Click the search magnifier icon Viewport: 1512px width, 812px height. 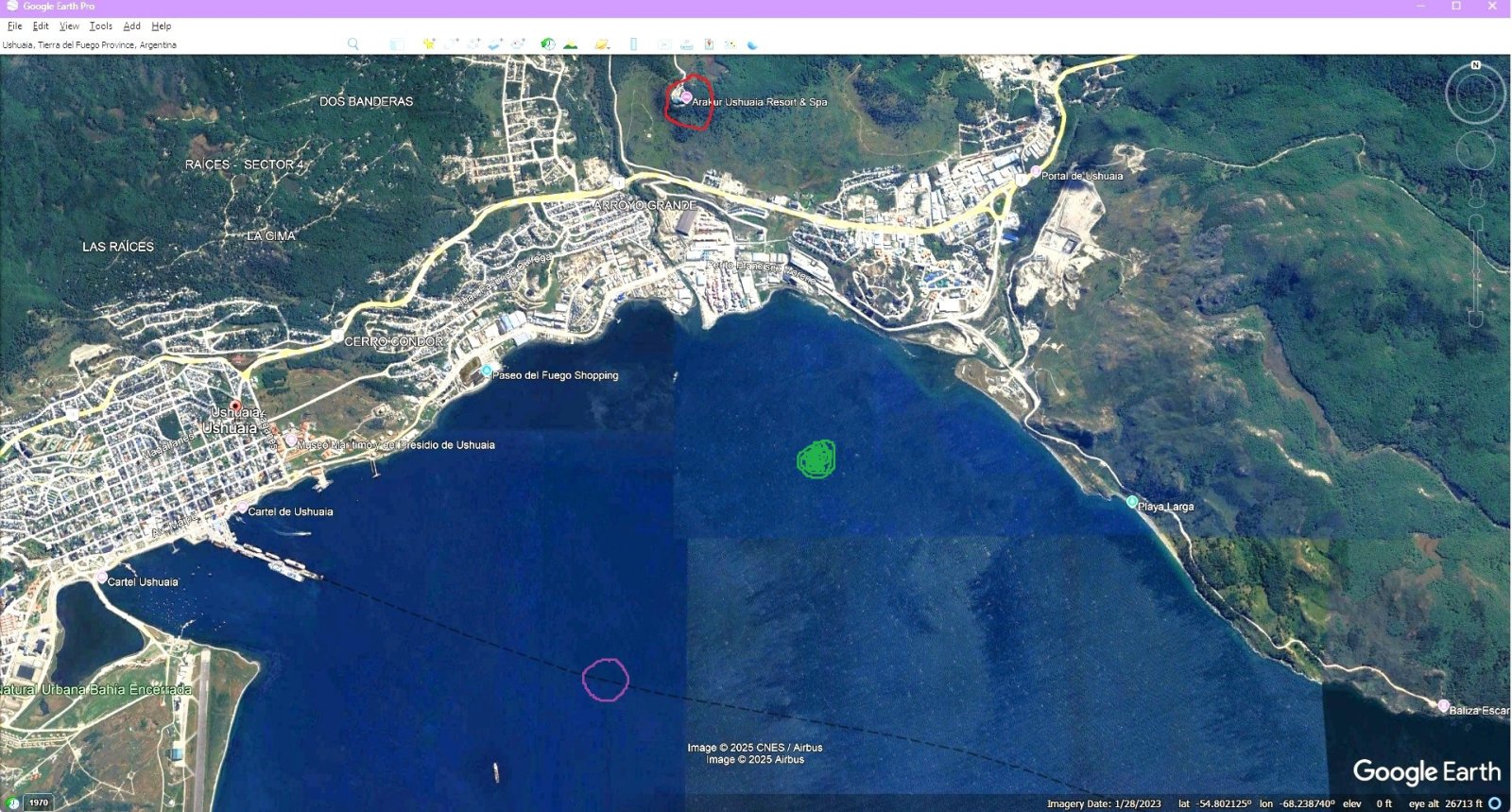353,44
